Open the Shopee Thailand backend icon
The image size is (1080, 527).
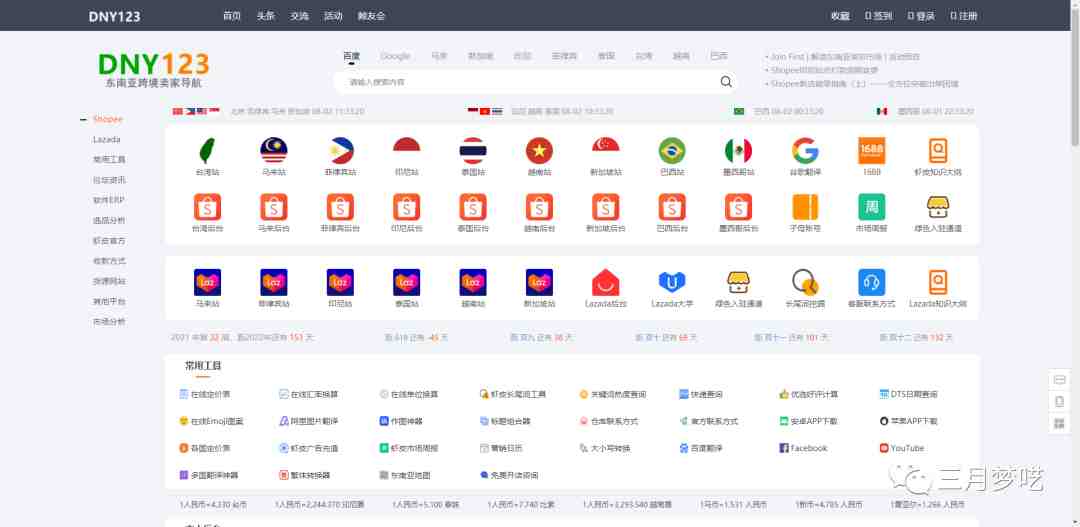tap(472, 207)
